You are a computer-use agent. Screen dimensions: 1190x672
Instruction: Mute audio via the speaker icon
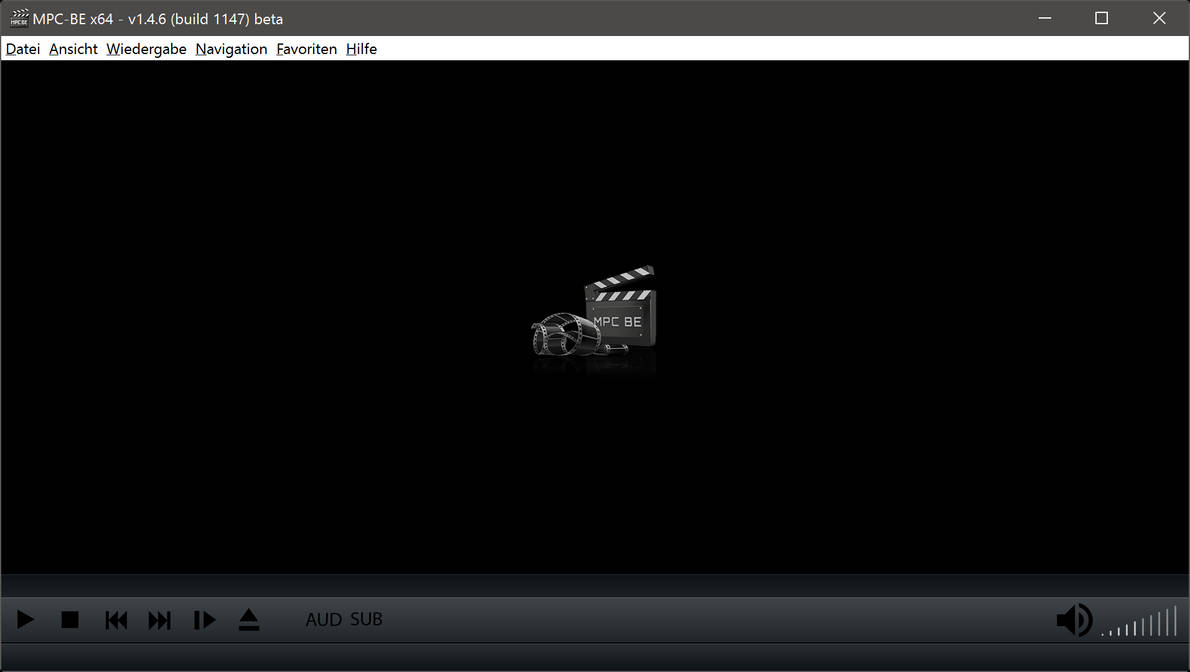(1073, 620)
